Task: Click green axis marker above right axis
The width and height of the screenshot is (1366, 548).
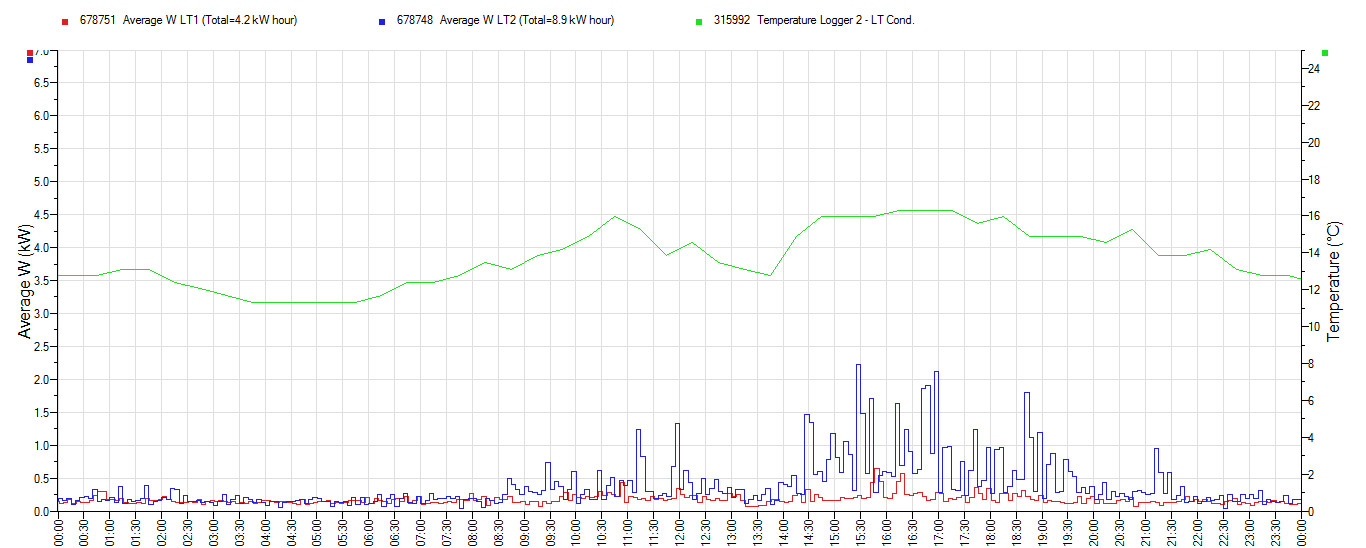Action: coord(1325,52)
